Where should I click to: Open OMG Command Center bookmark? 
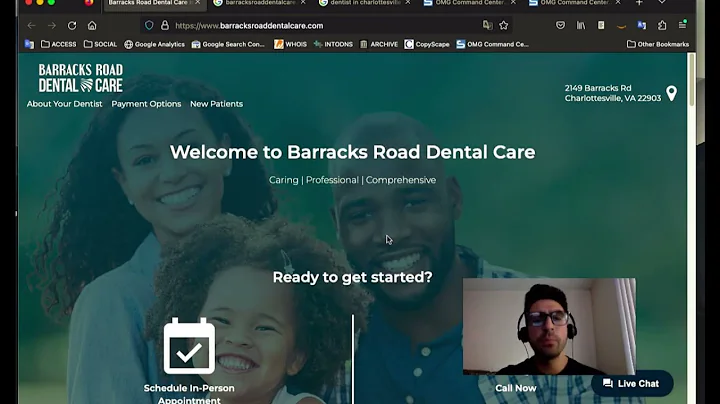coord(493,44)
